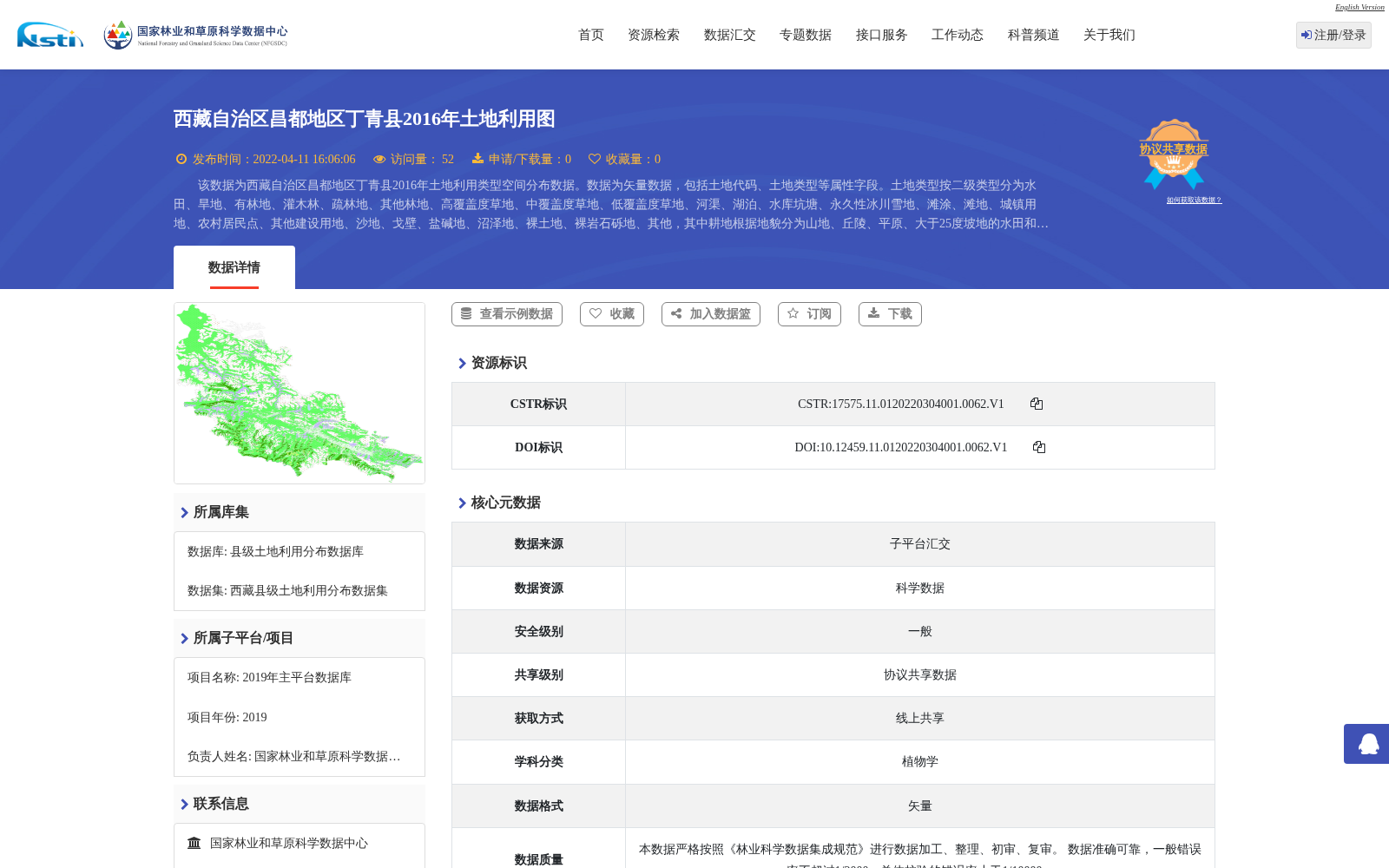Click the 协议共享数据 badge

1174,154
